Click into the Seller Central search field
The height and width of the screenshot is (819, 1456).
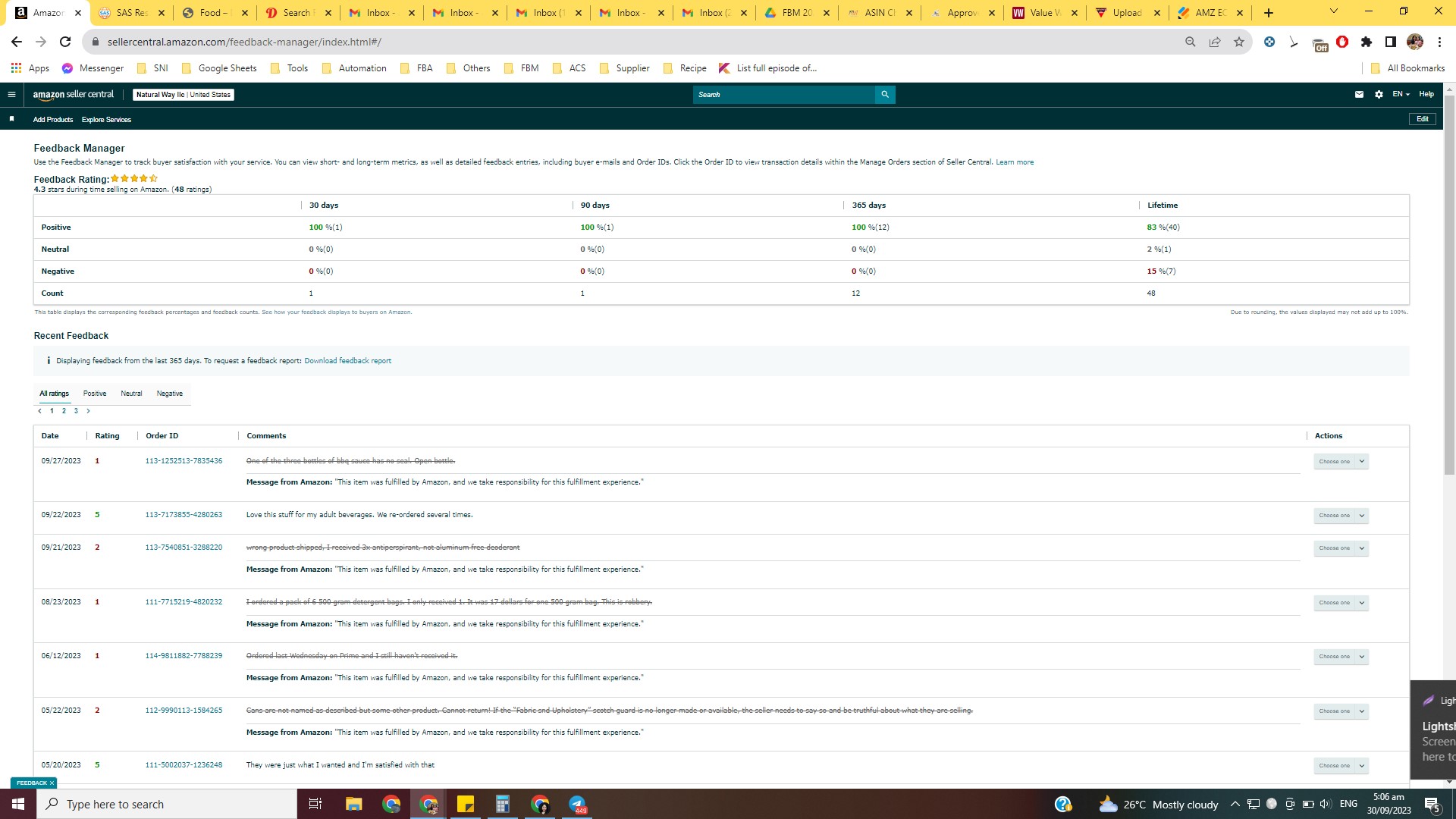[783, 95]
